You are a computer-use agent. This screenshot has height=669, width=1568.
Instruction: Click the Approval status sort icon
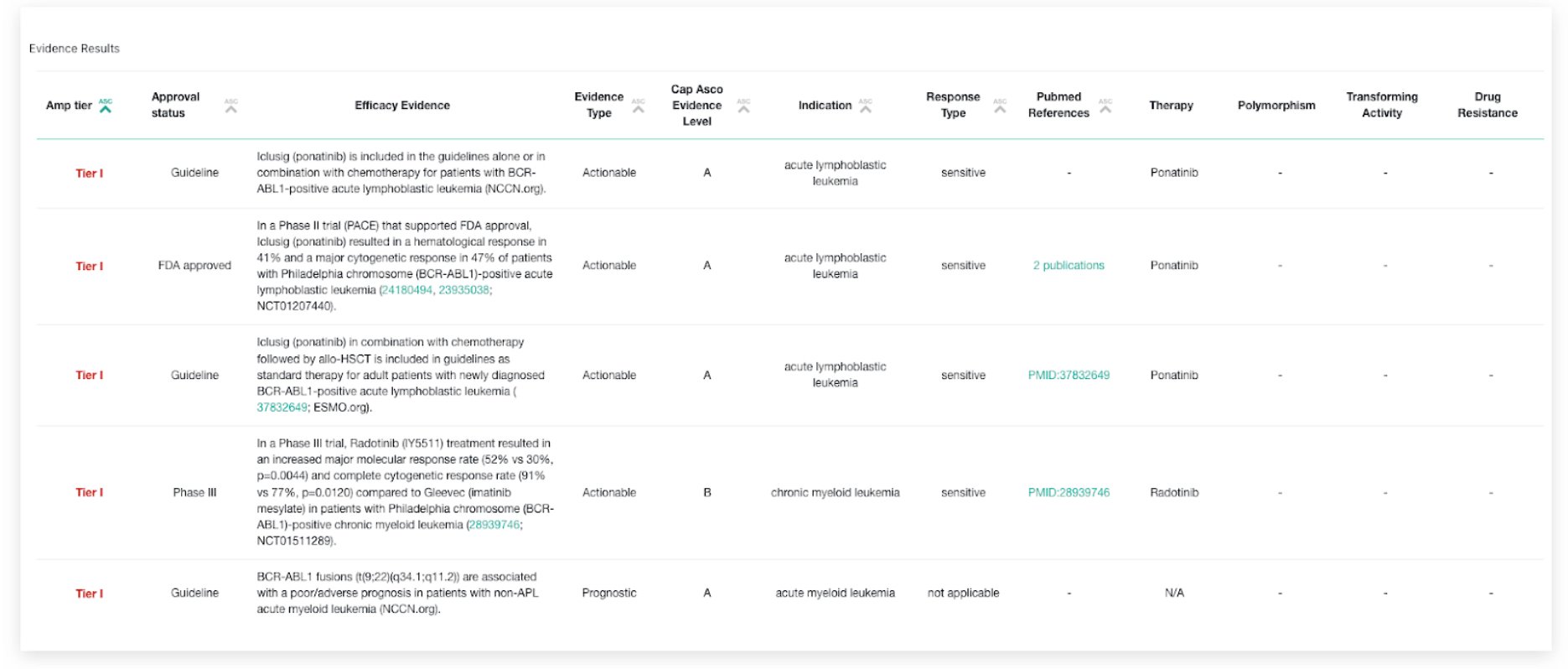click(231, 106)
